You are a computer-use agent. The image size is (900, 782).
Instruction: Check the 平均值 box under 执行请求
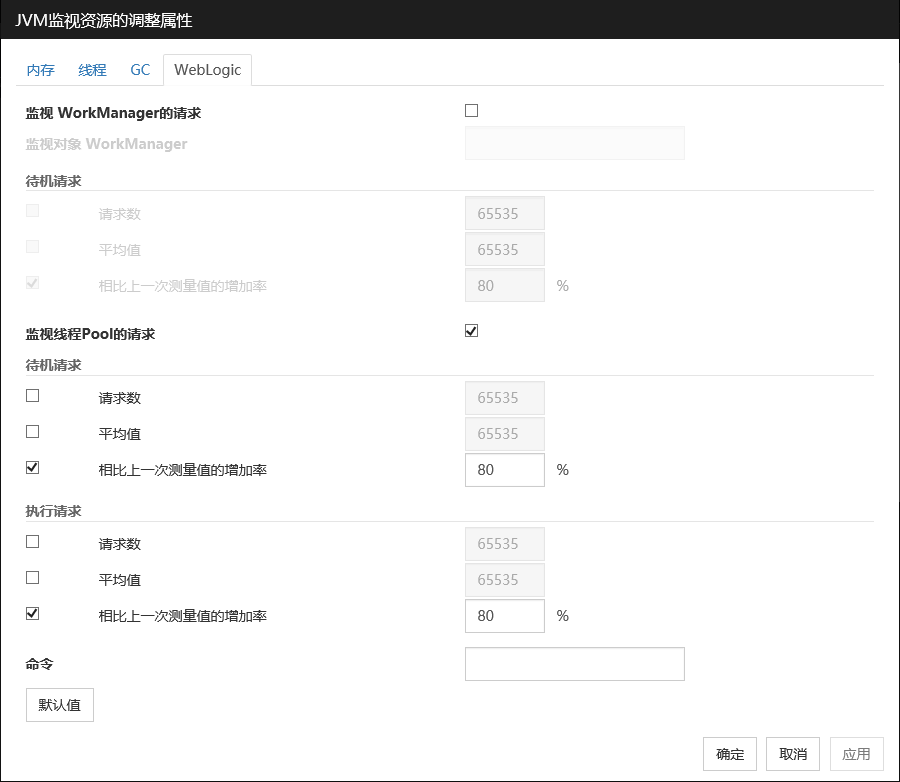(33, 578)
